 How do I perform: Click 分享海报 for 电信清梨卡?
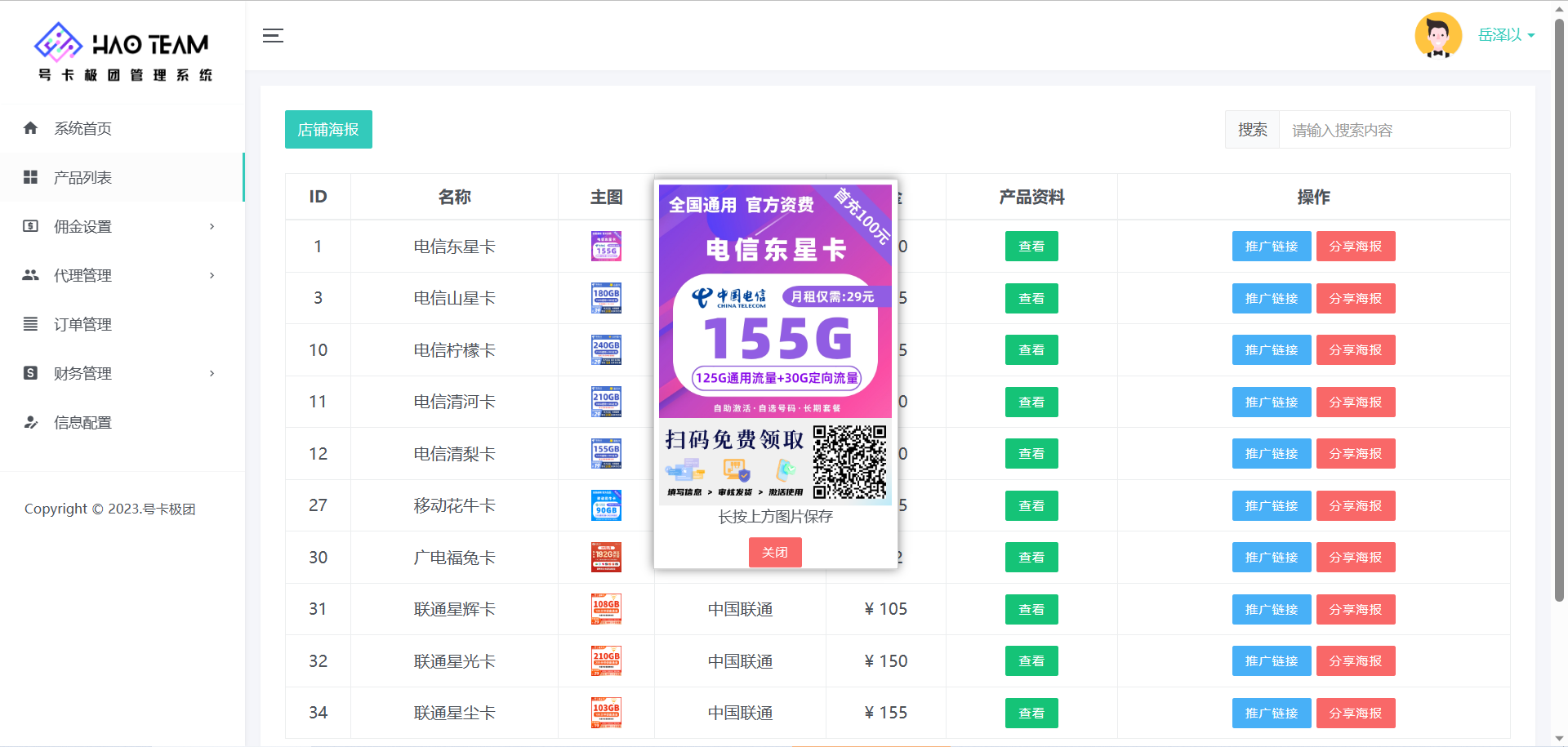click(1356, 453)
